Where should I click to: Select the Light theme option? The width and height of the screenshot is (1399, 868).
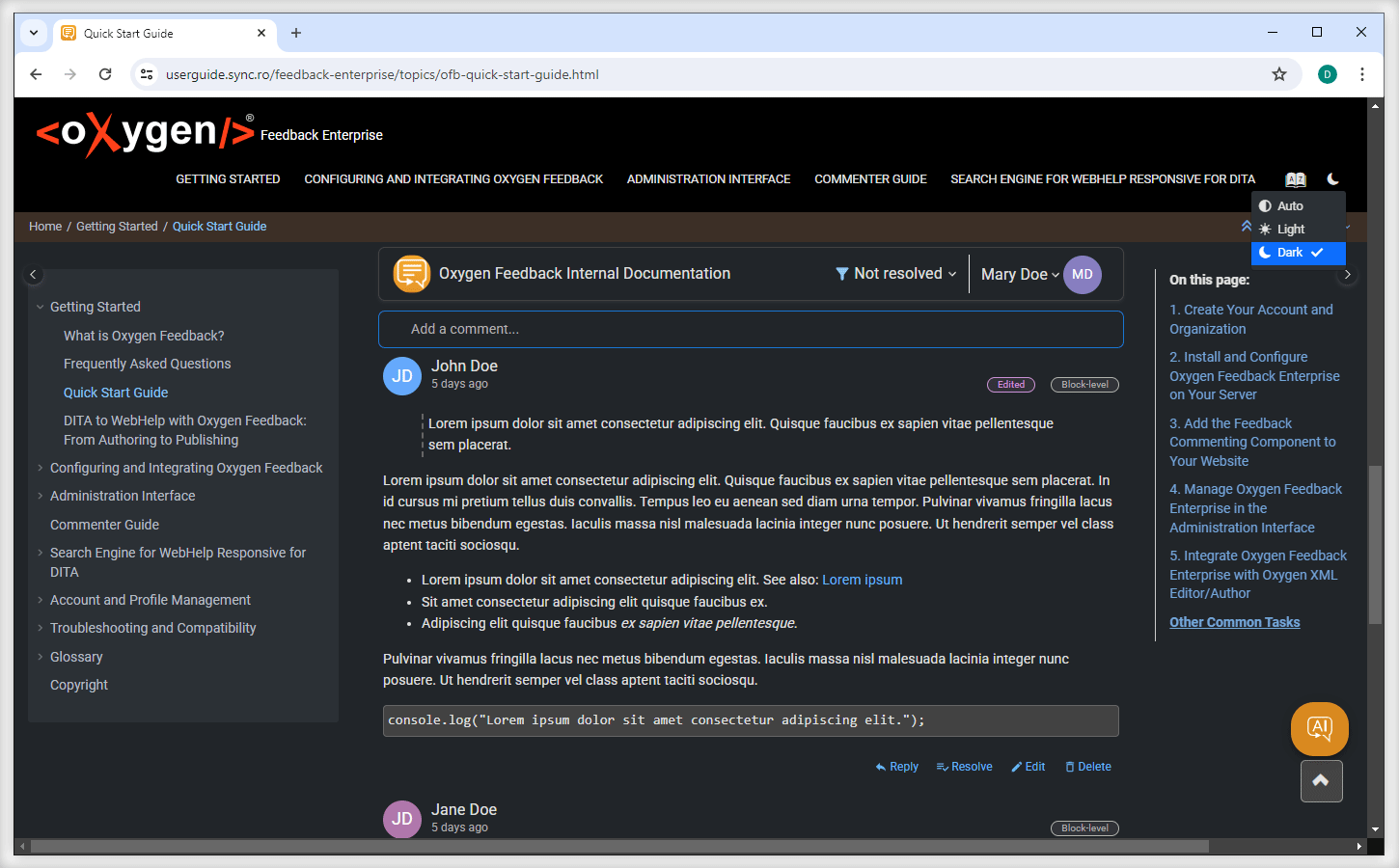[x=1290, y=230]
